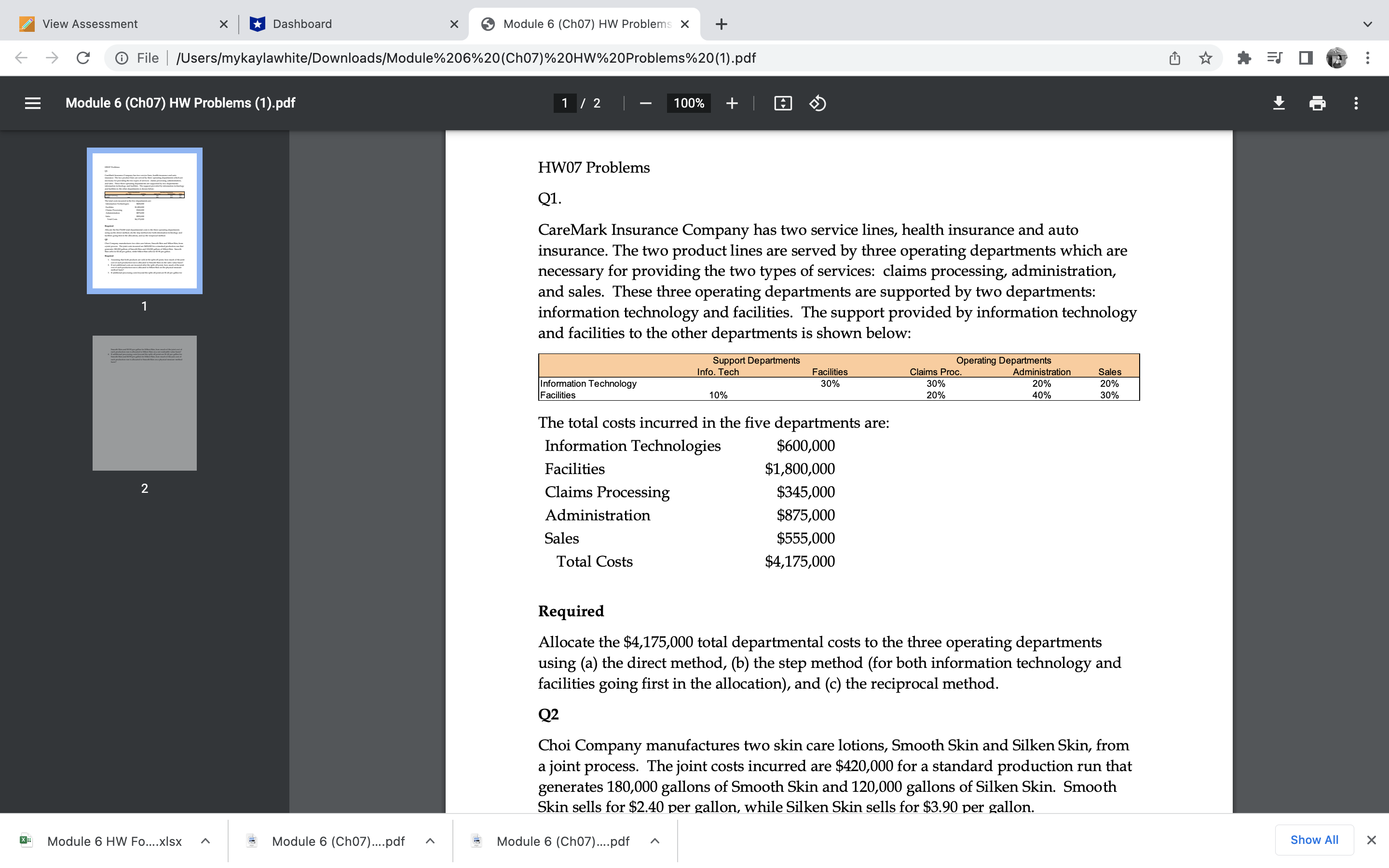This screenshot has height=868, width=1389.
Task: Print the current PDF
Action: (x=1317, y=103)
